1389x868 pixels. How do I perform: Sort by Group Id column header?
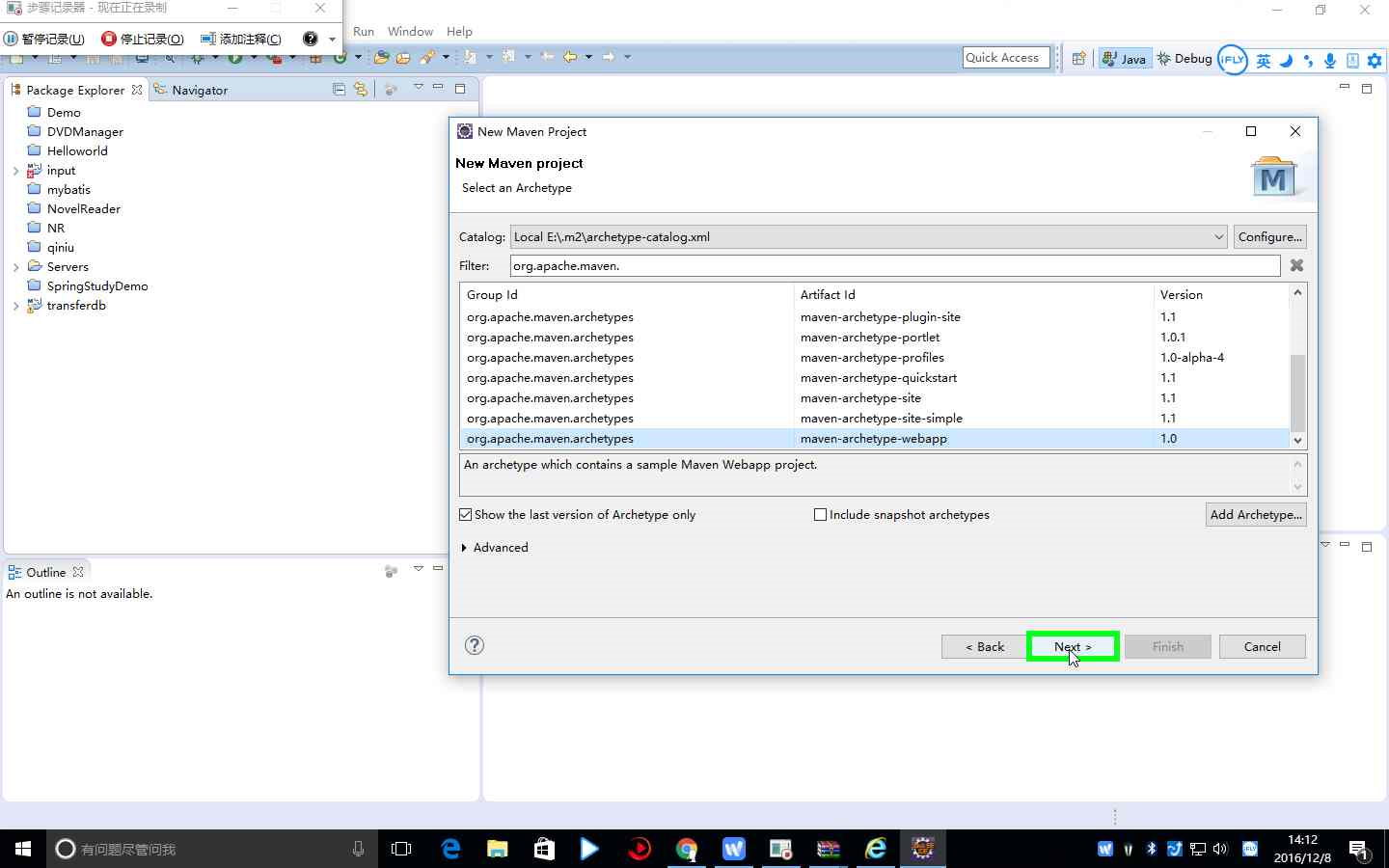(627, 294)
